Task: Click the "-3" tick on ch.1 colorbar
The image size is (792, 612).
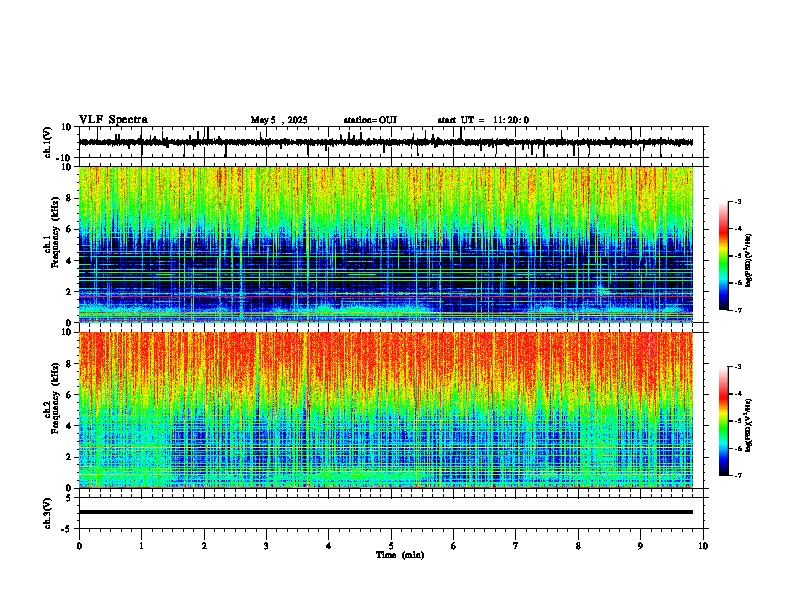Action: (738, 201)
